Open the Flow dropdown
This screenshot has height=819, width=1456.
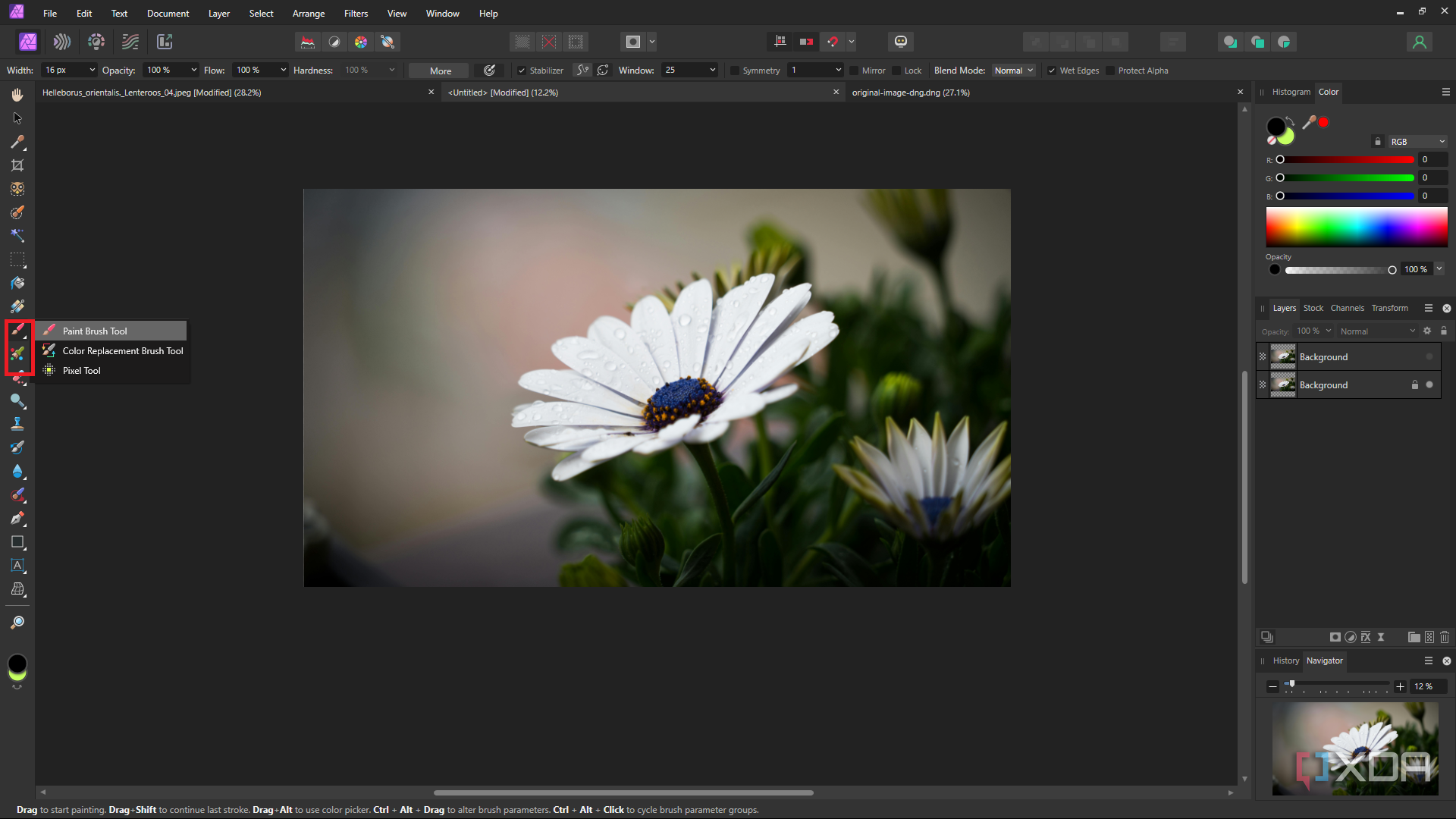pyautogui.click(x=284, y=70)
